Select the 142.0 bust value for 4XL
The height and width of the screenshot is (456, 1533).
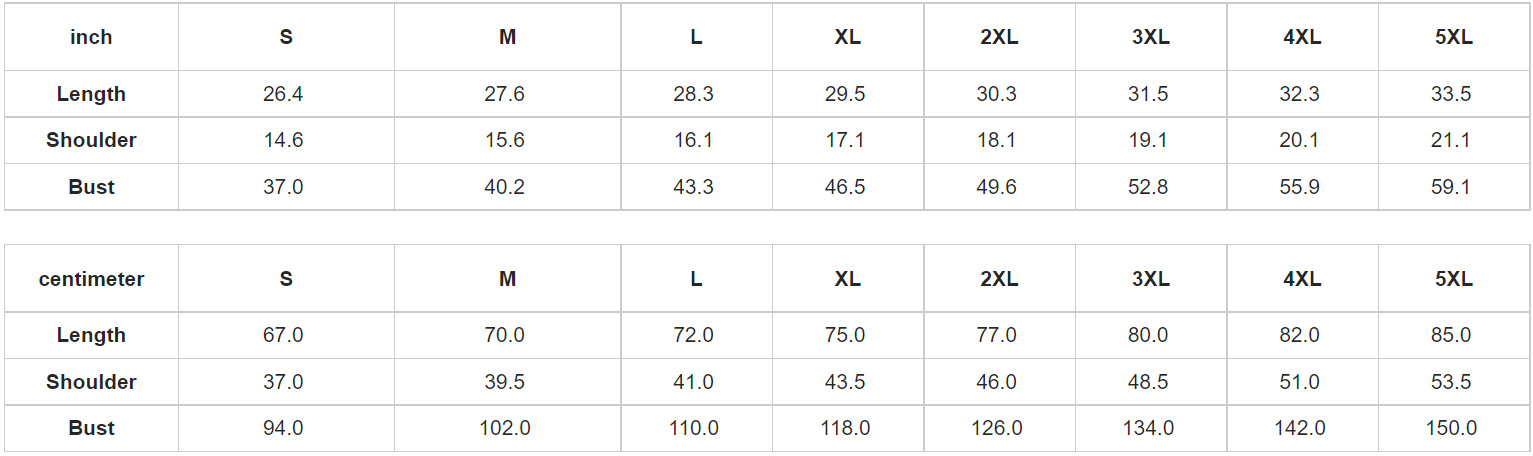[x=1299, y=429]
